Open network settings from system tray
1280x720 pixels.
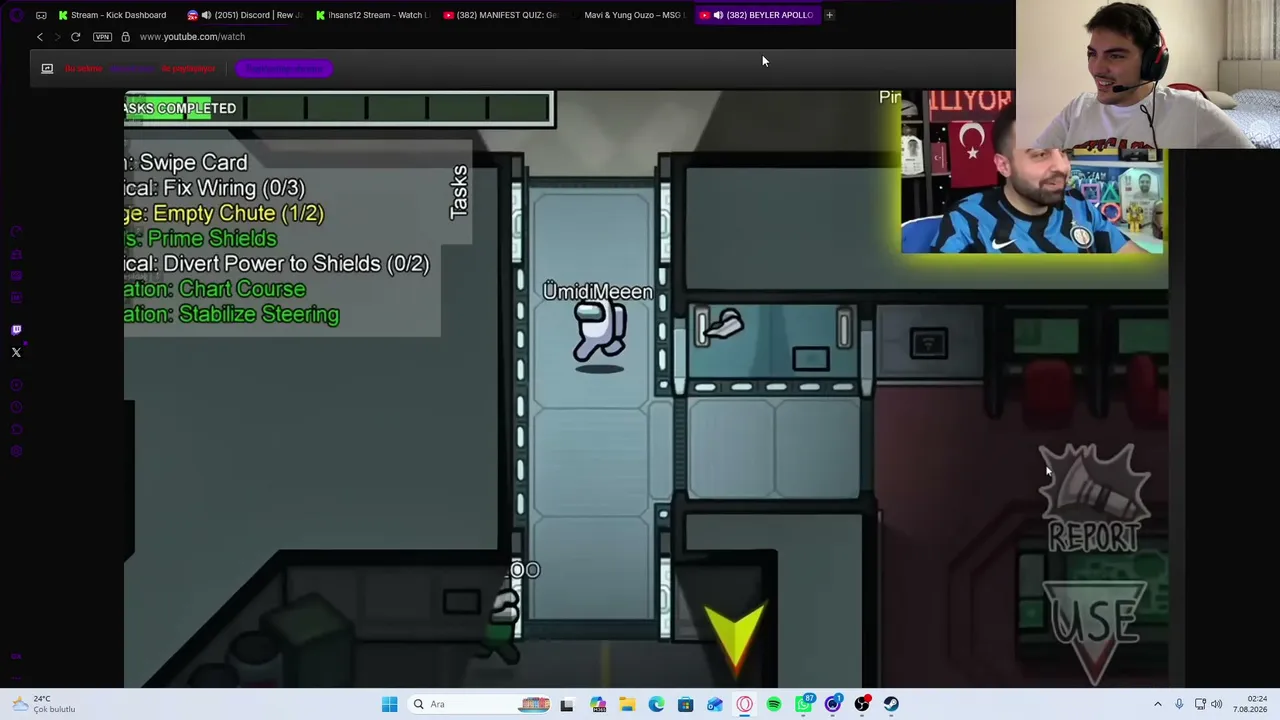click(1200, 704)
